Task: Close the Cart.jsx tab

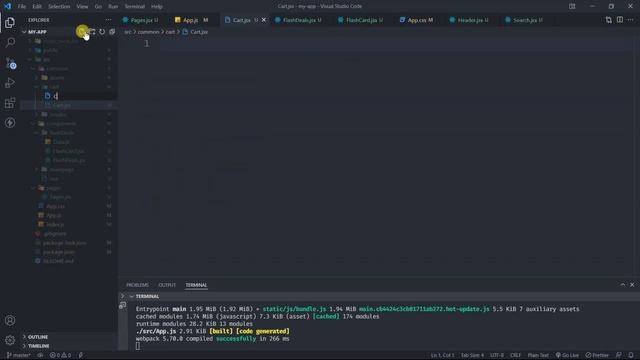Action: click(x=264, y=20)
